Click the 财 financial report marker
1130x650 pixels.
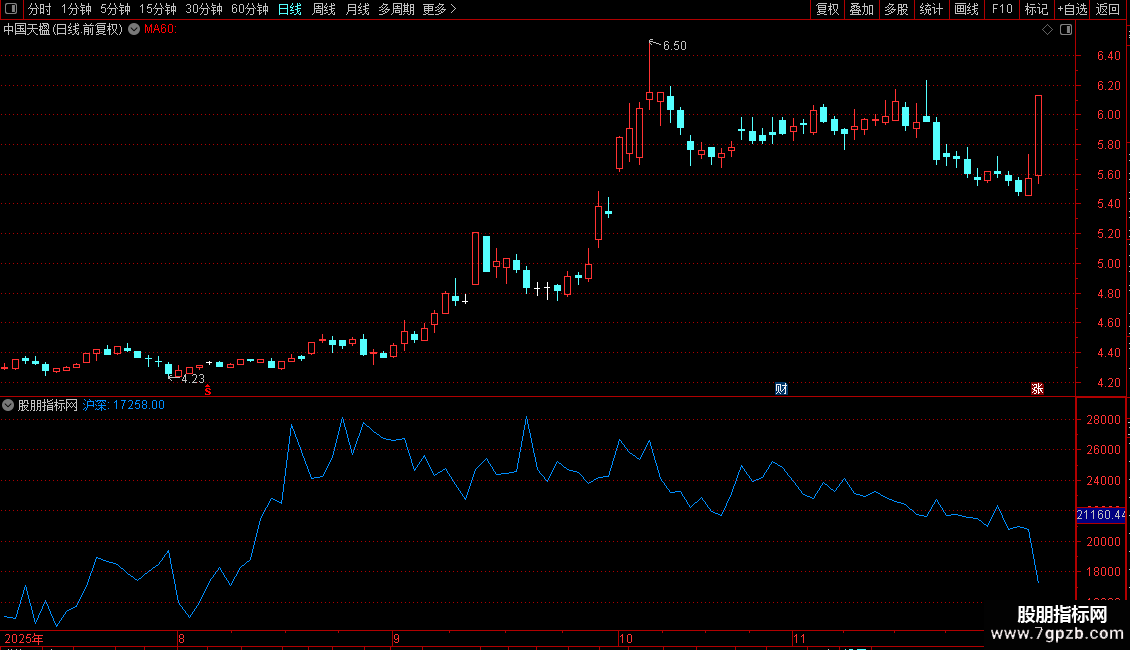click(x=781, y=389)
